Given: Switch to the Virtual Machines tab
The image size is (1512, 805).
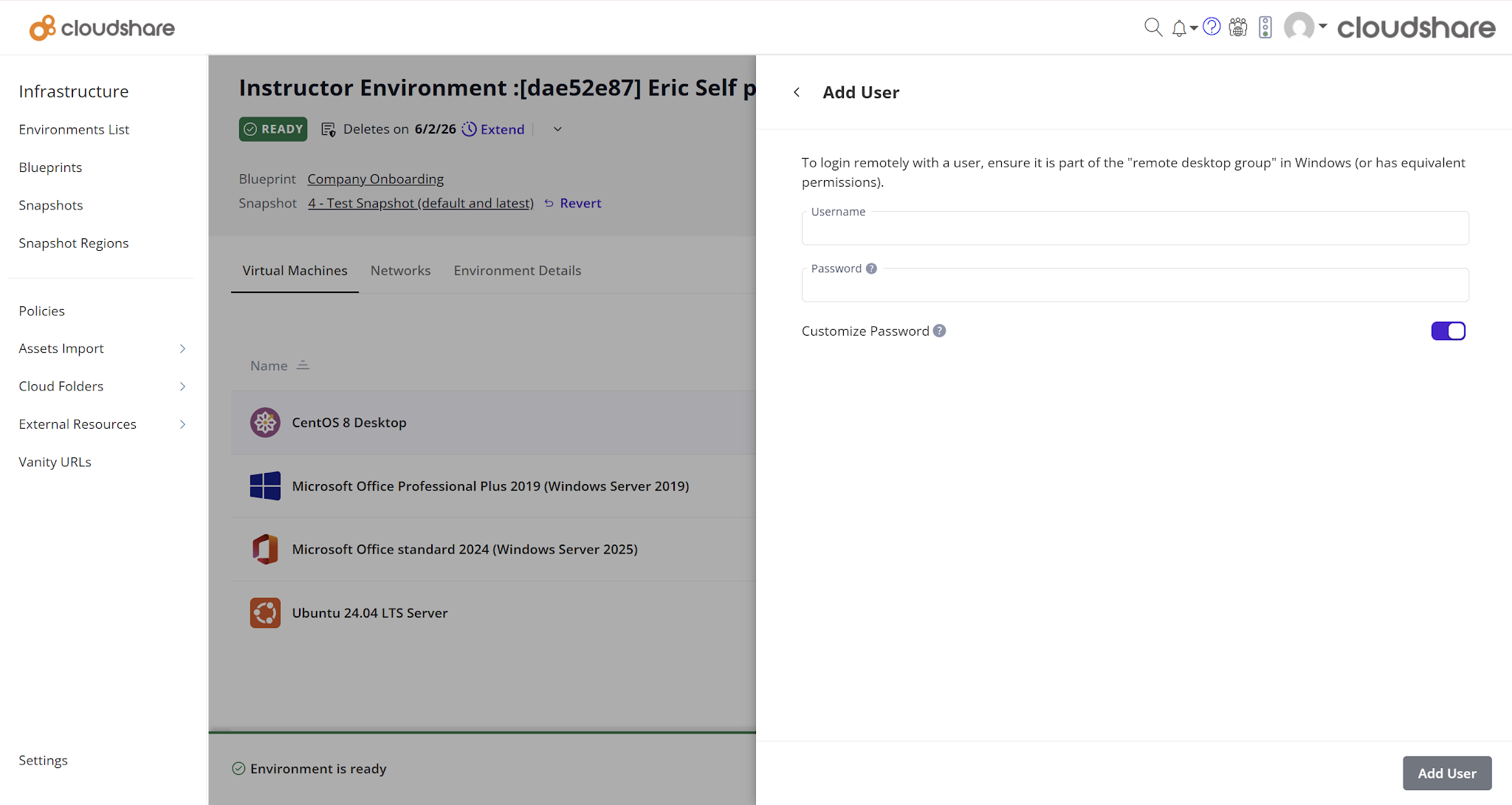Looking at the screenshot, I should pos(295,271).
